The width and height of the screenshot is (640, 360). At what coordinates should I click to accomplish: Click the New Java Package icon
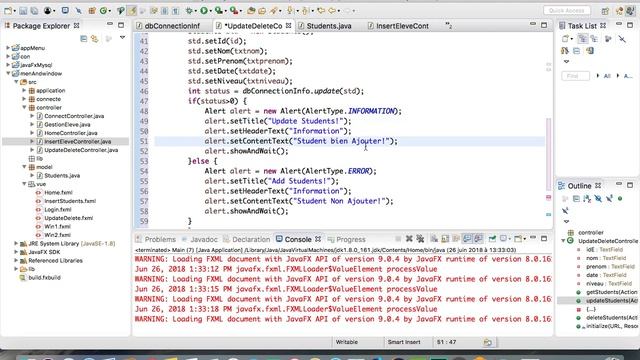pyautogui.click(x=92, y=11)
